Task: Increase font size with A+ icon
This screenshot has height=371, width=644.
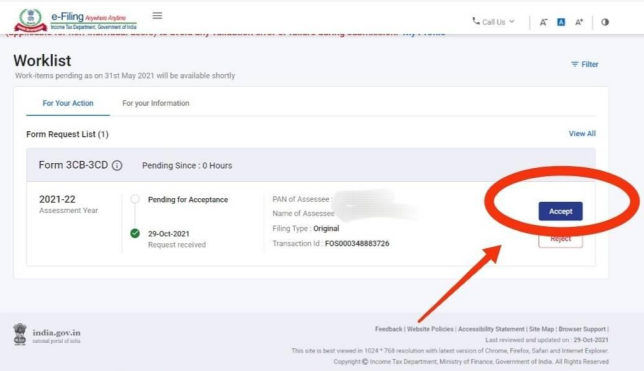Action: 579,22
